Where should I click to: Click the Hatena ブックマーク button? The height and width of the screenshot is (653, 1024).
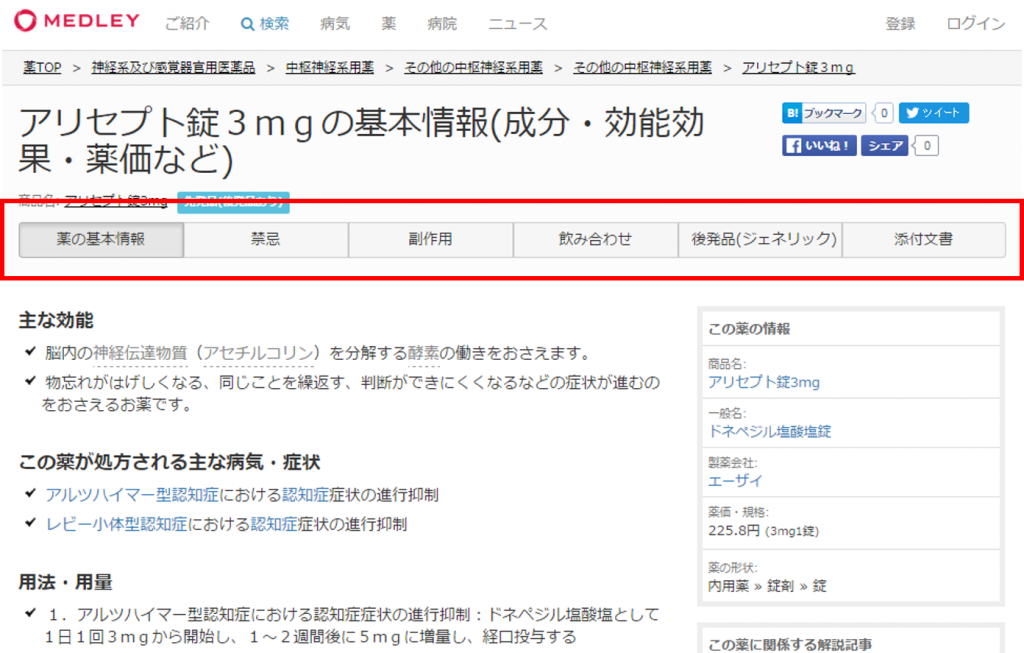(x=824, y=113)
